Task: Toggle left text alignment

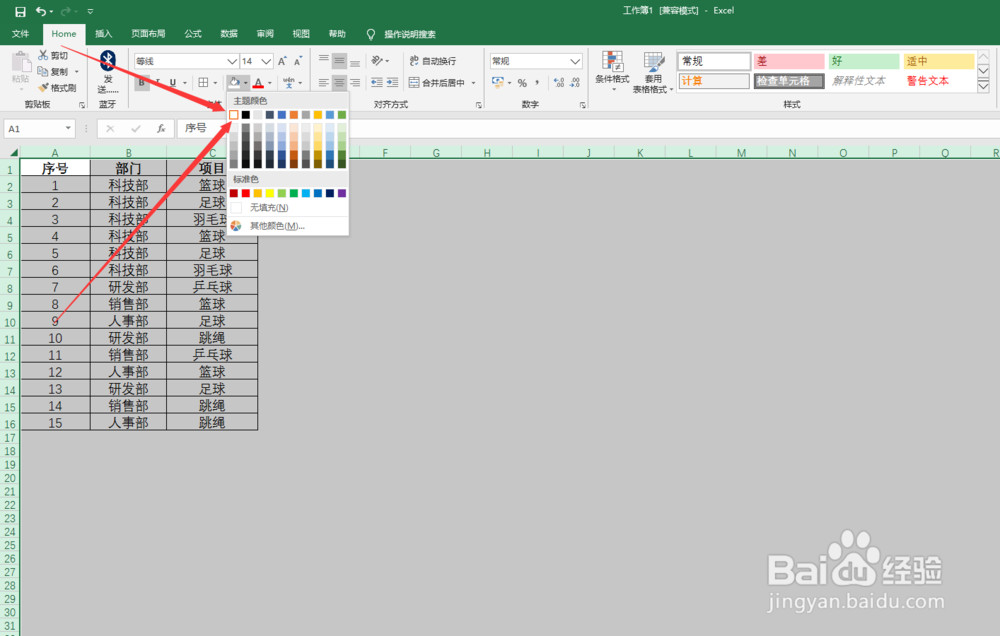Action: pos(324,82)
